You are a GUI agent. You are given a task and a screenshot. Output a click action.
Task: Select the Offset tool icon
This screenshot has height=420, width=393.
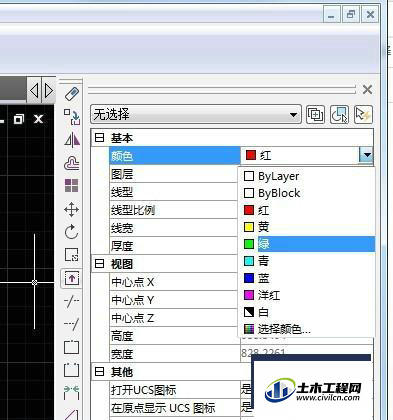(72, 163)
